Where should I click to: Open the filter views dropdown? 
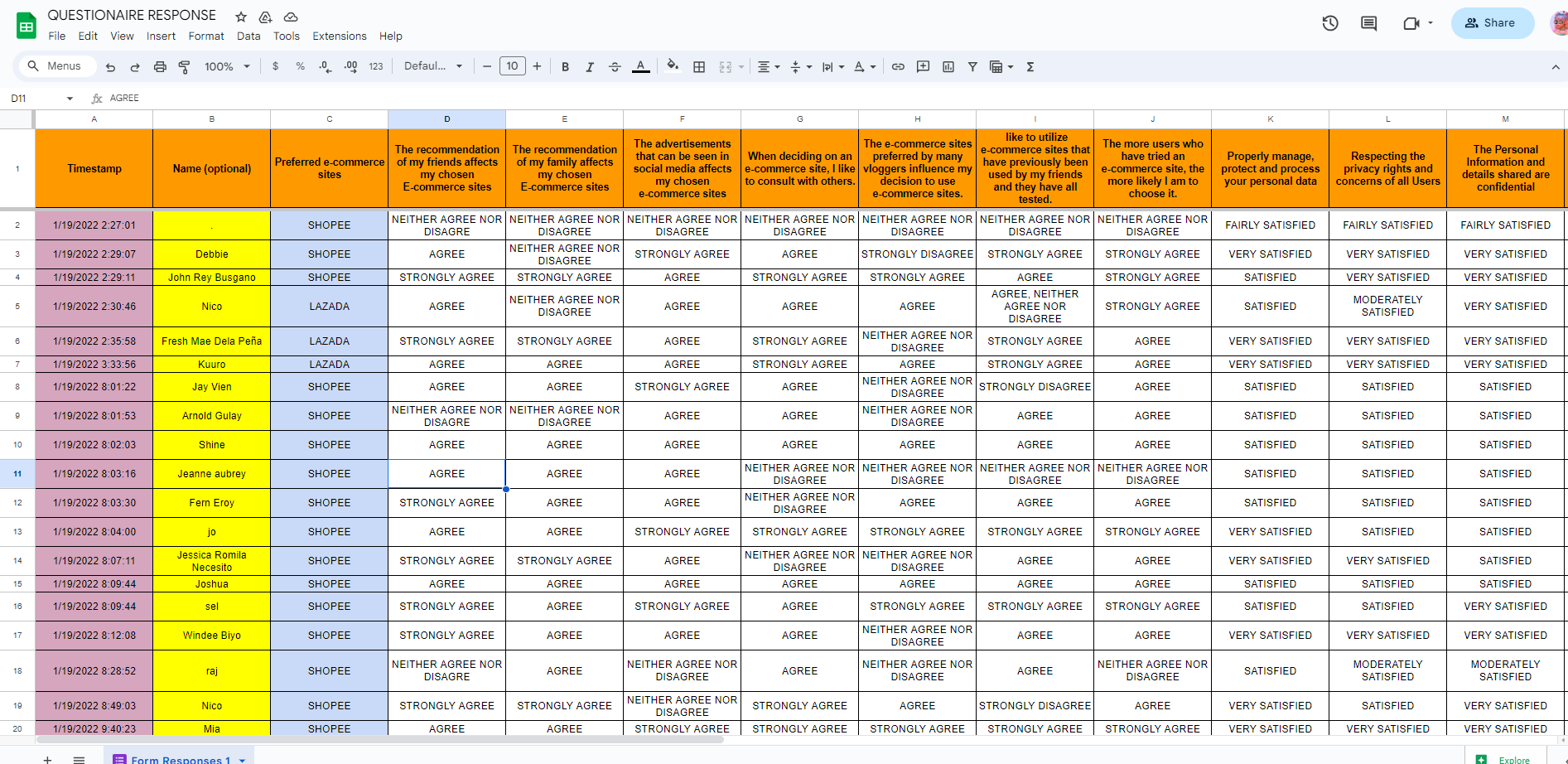coord(1001,66)
